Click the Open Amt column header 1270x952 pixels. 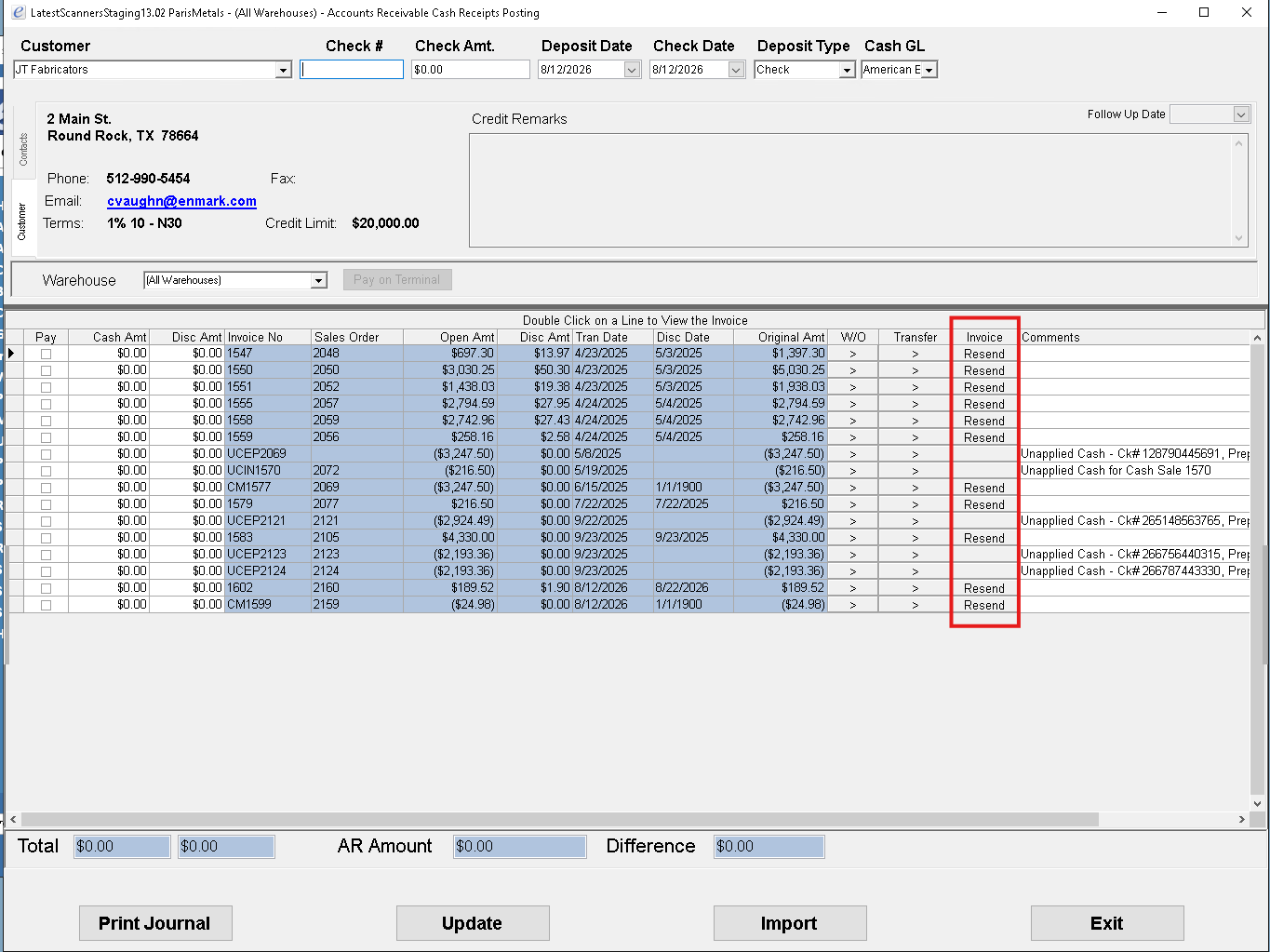coord(450,337)
